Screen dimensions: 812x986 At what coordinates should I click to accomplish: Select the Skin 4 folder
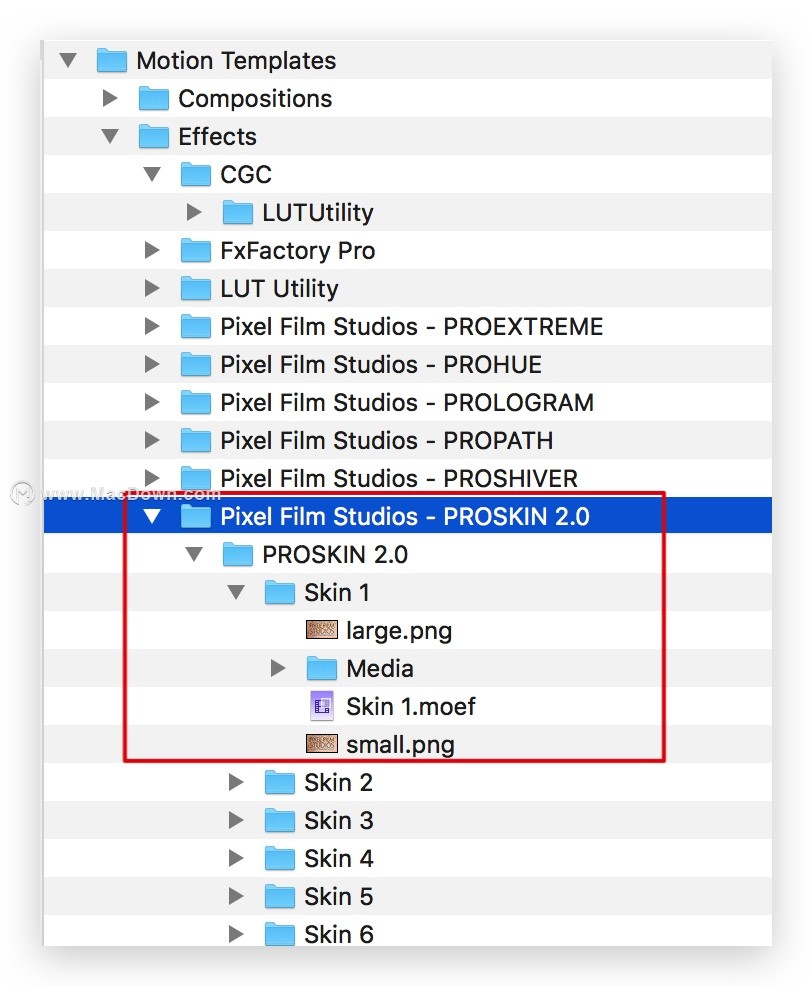click(338, 858)
